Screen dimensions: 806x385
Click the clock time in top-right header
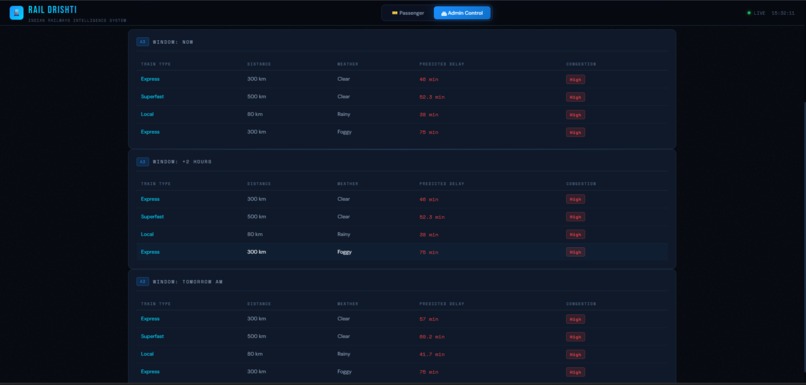(783, 13)
